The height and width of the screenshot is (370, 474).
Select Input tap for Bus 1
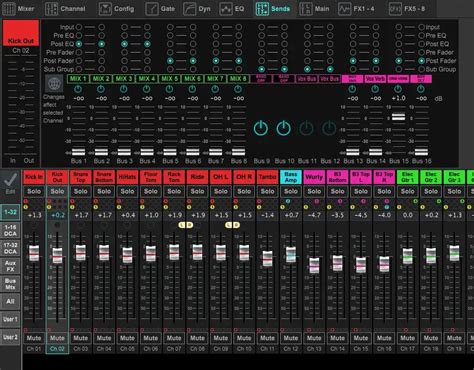pyautogui.click(x=79, y=27)
